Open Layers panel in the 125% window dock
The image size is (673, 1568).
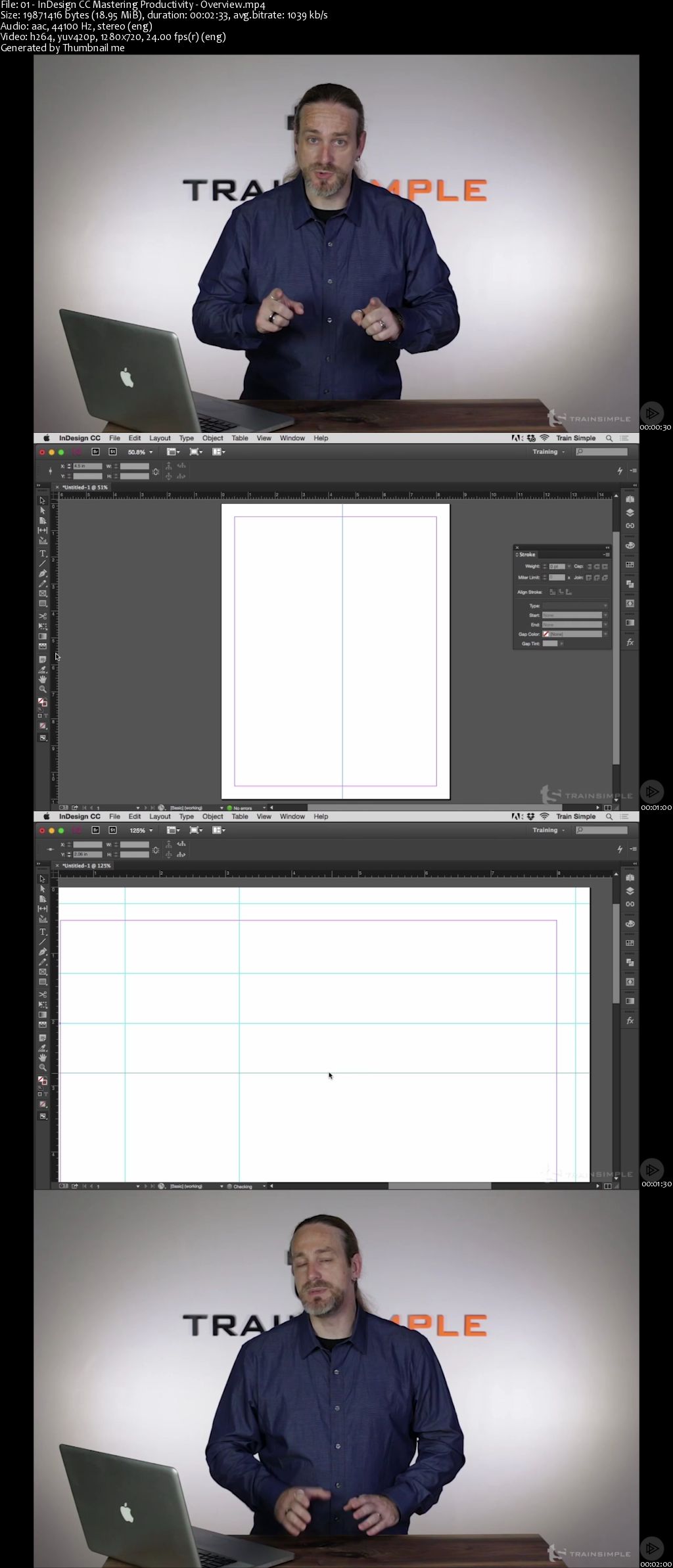pyautogui.click(x=630, y=891)
